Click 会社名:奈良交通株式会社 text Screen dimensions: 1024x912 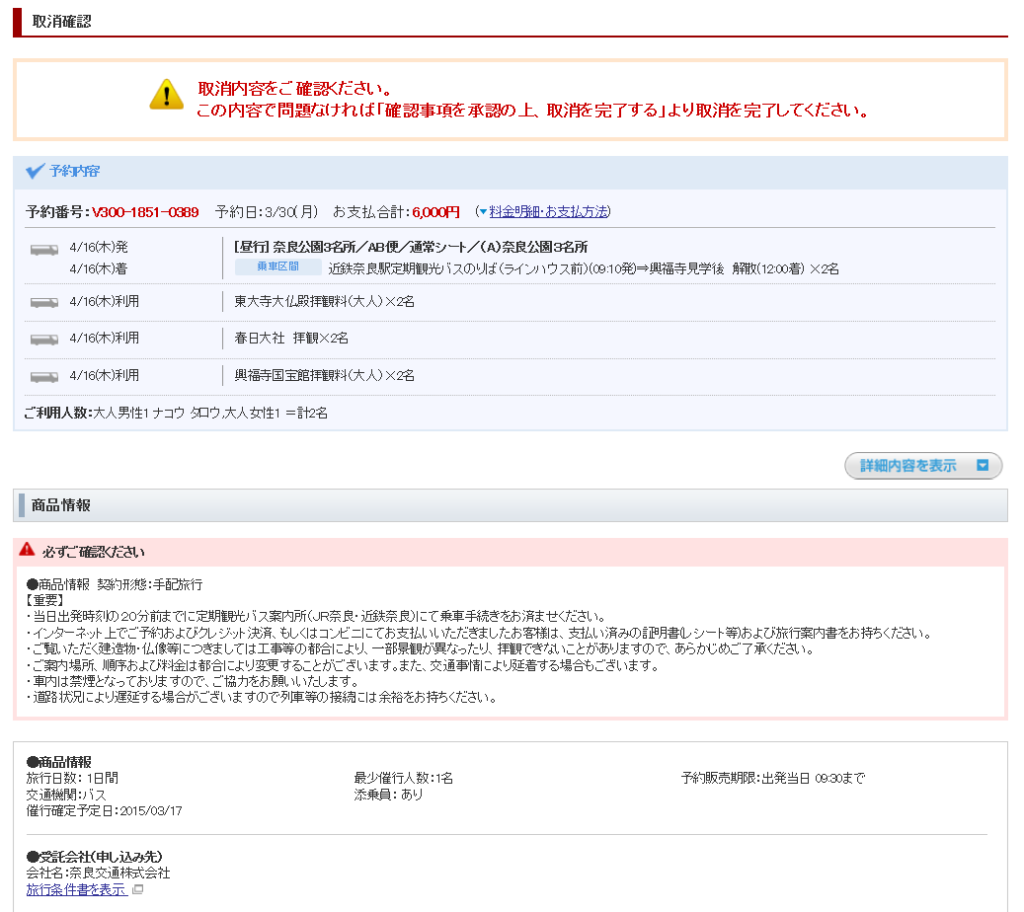[x=98, y=873]
